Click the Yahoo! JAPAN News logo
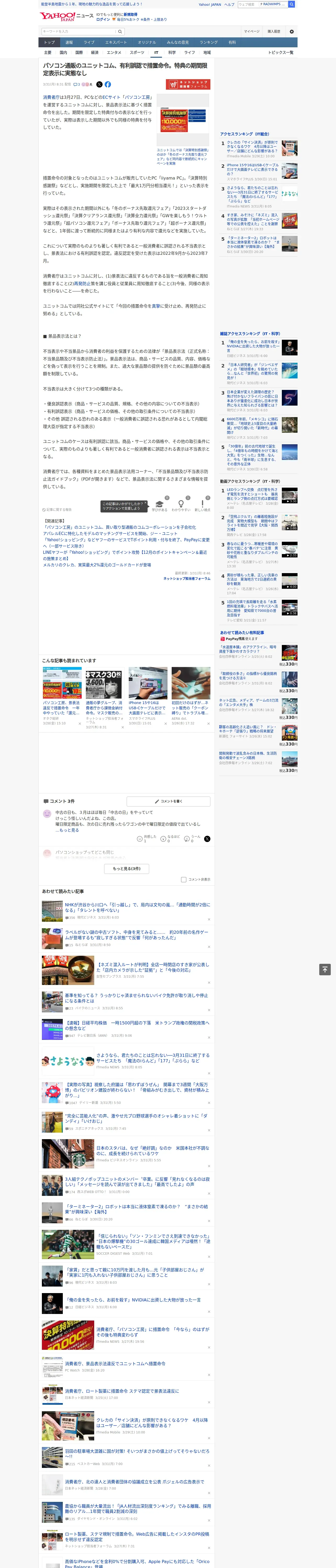The image size is (336, 1568). (x=66, y=16)
